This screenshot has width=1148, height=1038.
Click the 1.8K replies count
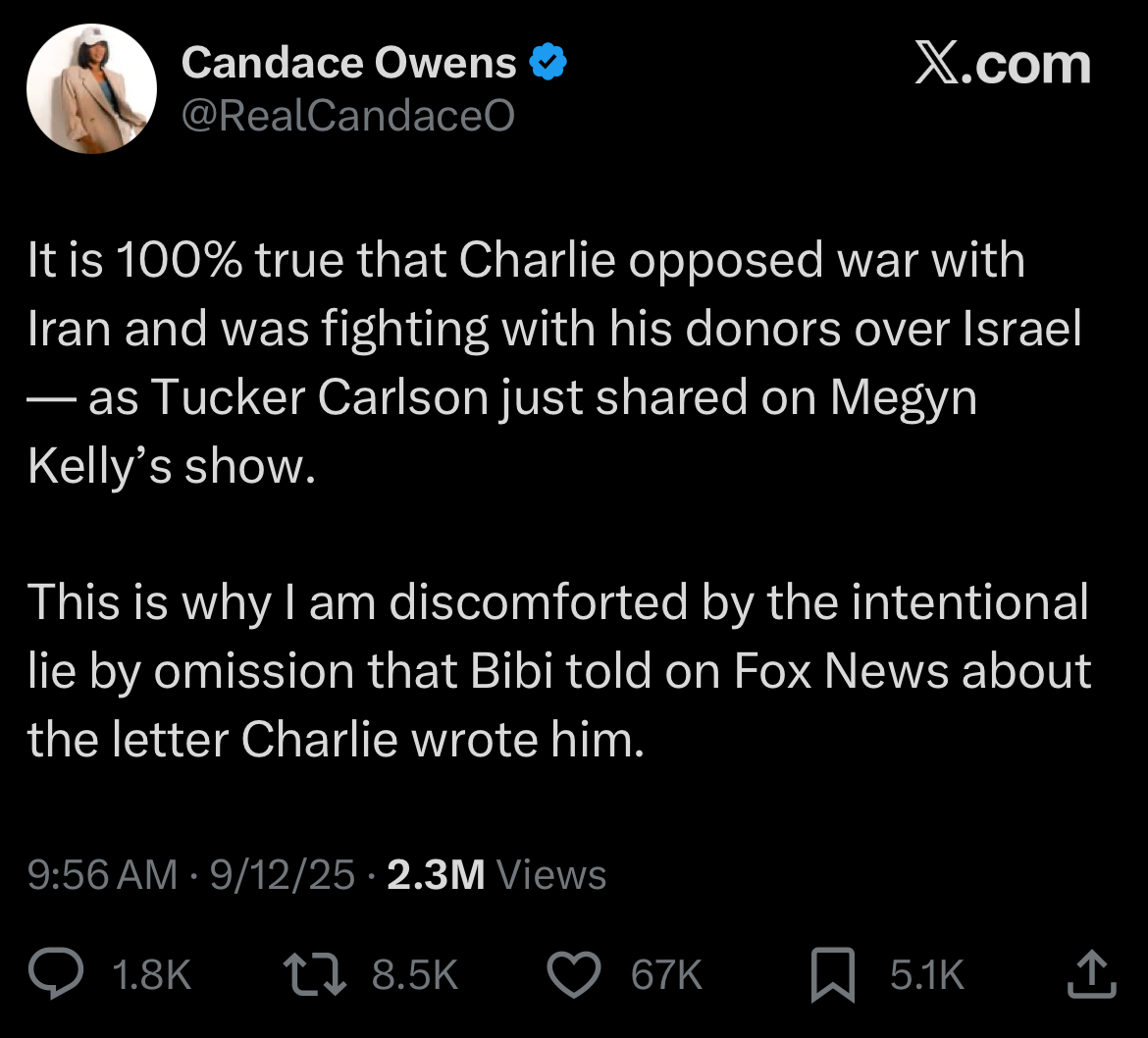[151, 975]
